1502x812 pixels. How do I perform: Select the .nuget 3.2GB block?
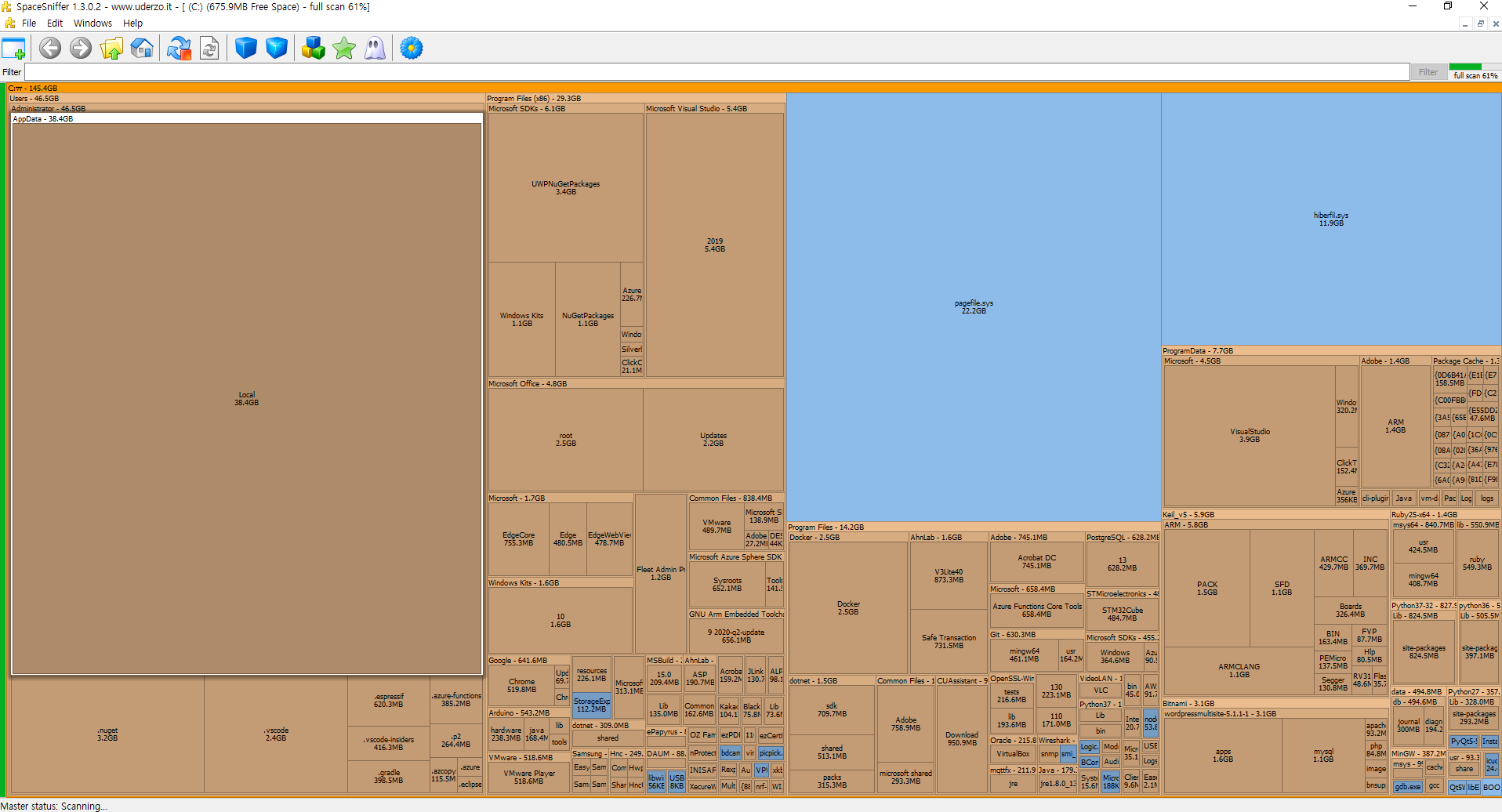tap(107, 734)
